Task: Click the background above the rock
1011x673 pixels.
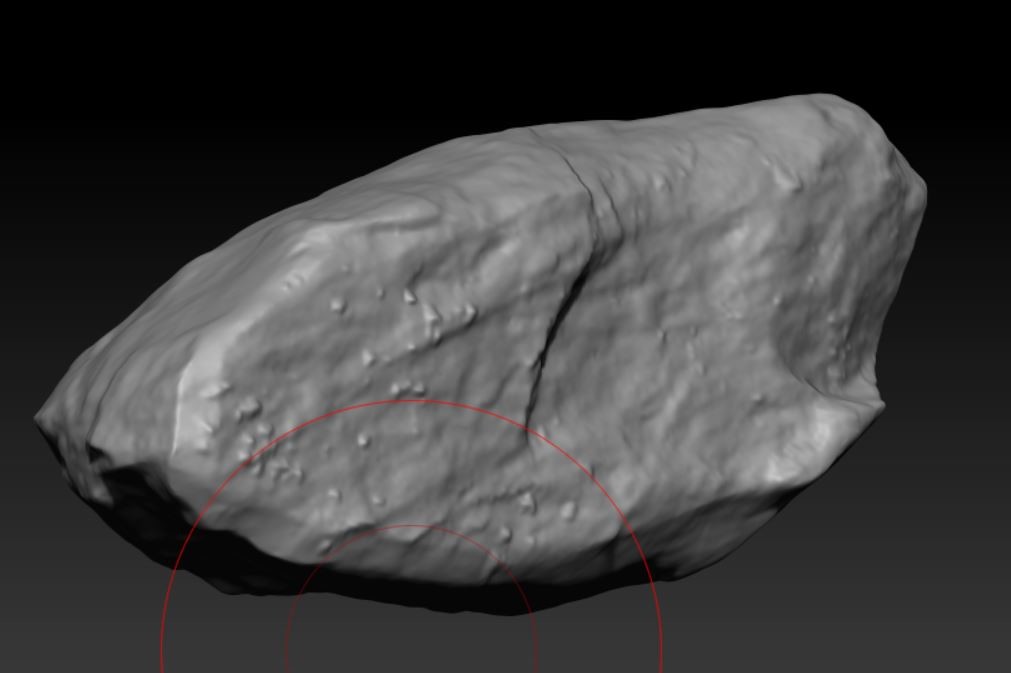Action: point(500,50)
